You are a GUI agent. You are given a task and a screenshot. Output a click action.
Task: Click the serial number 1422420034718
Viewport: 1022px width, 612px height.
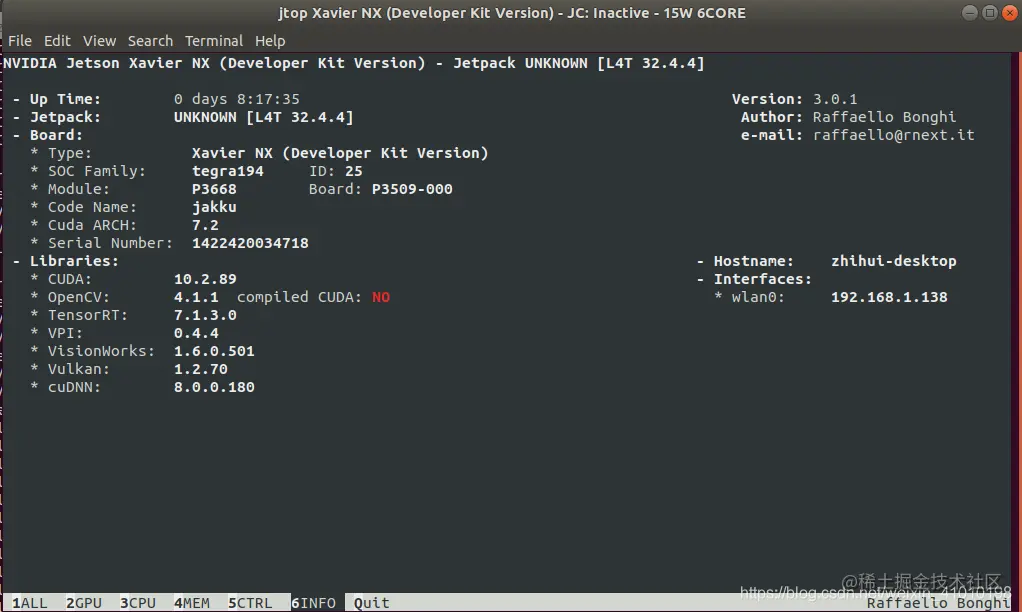point(250,243)
